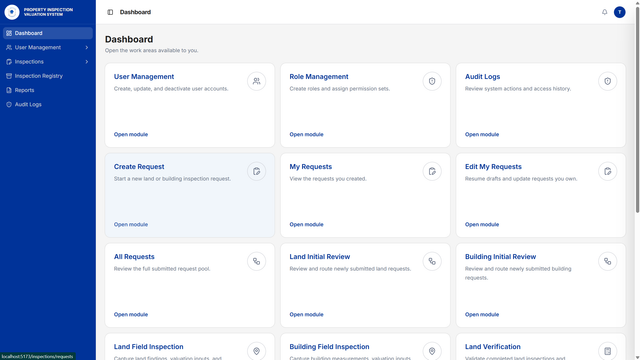Screen dimensions: 640x360
Task: Click the Dashboard grid icon in sidebar
Action: [9, 33]
